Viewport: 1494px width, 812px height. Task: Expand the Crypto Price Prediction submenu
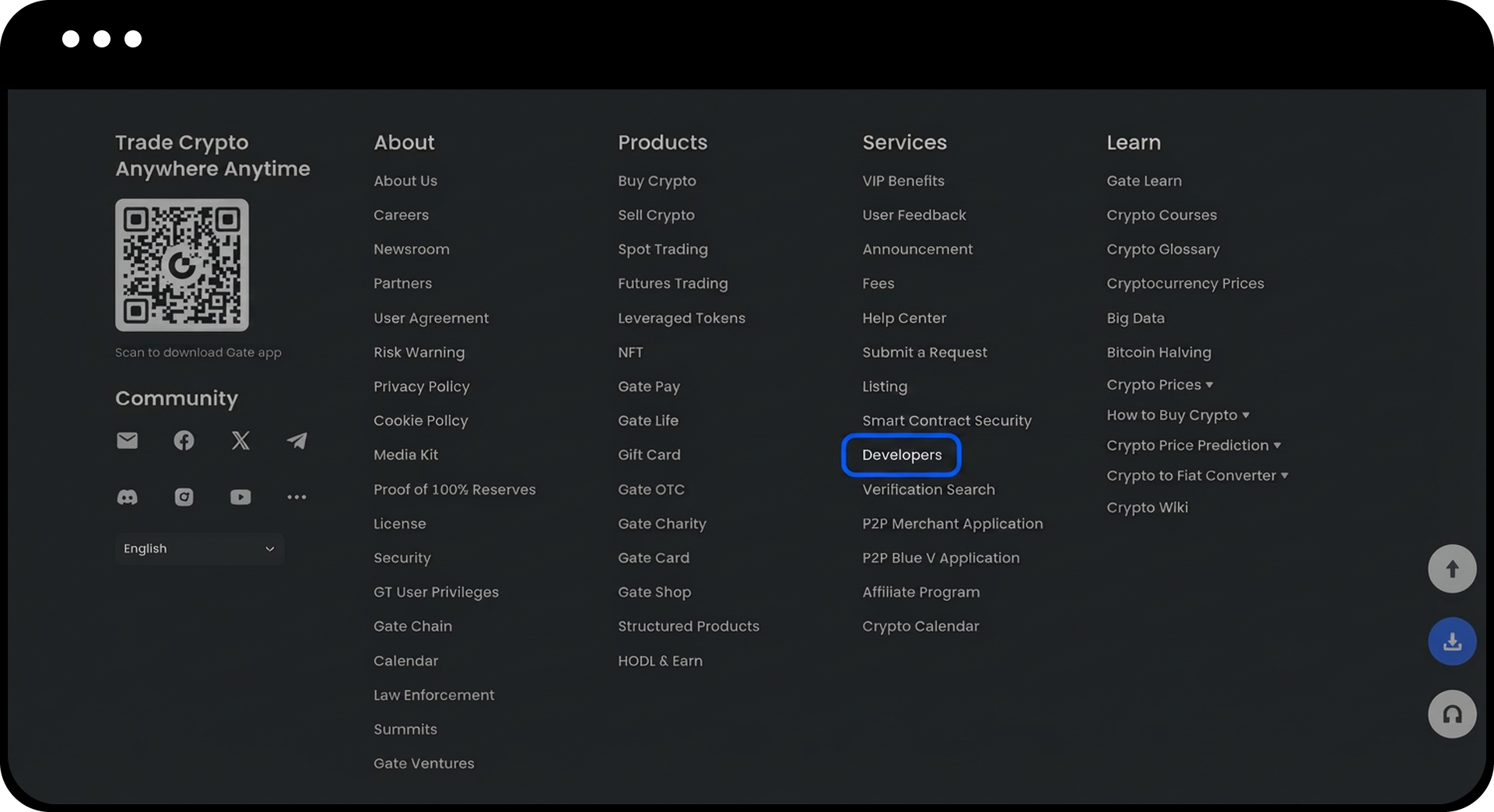pos(1194,446)
